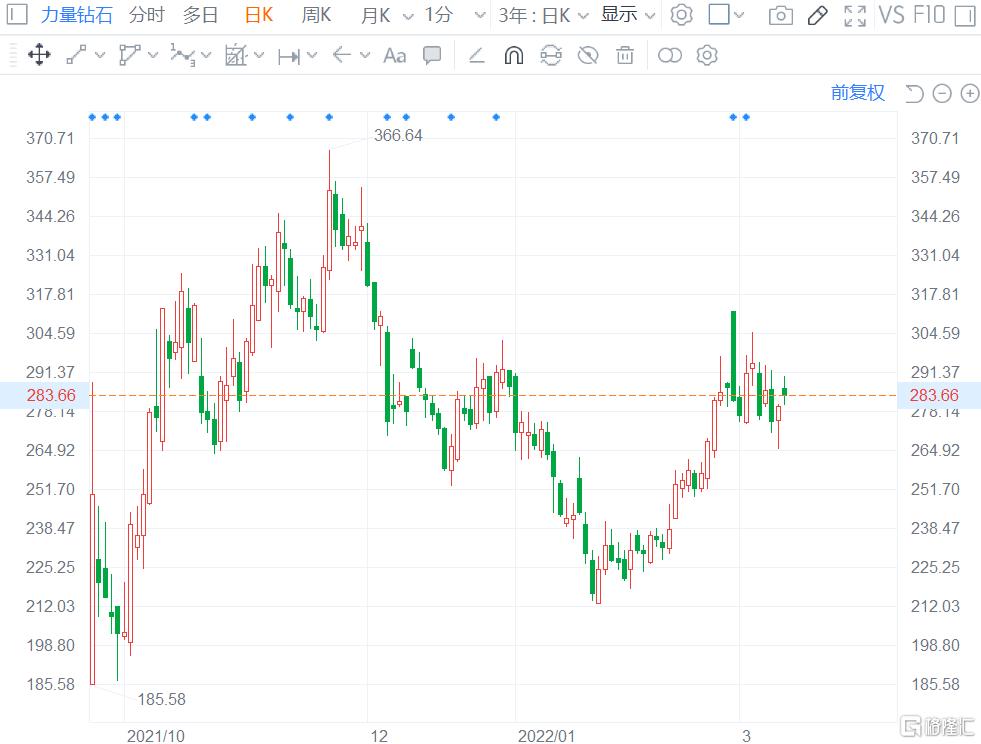Click the F10 company info button
This screenshot has height=744, width=981.
click(x=929, y=15)
